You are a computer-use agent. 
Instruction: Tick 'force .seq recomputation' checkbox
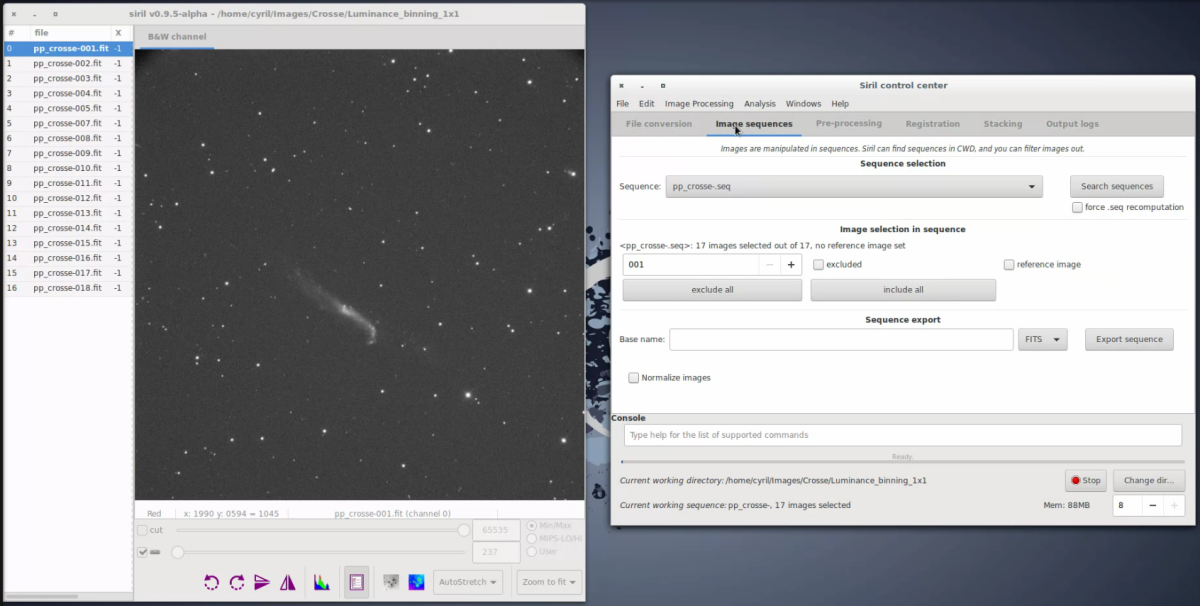1077,208
